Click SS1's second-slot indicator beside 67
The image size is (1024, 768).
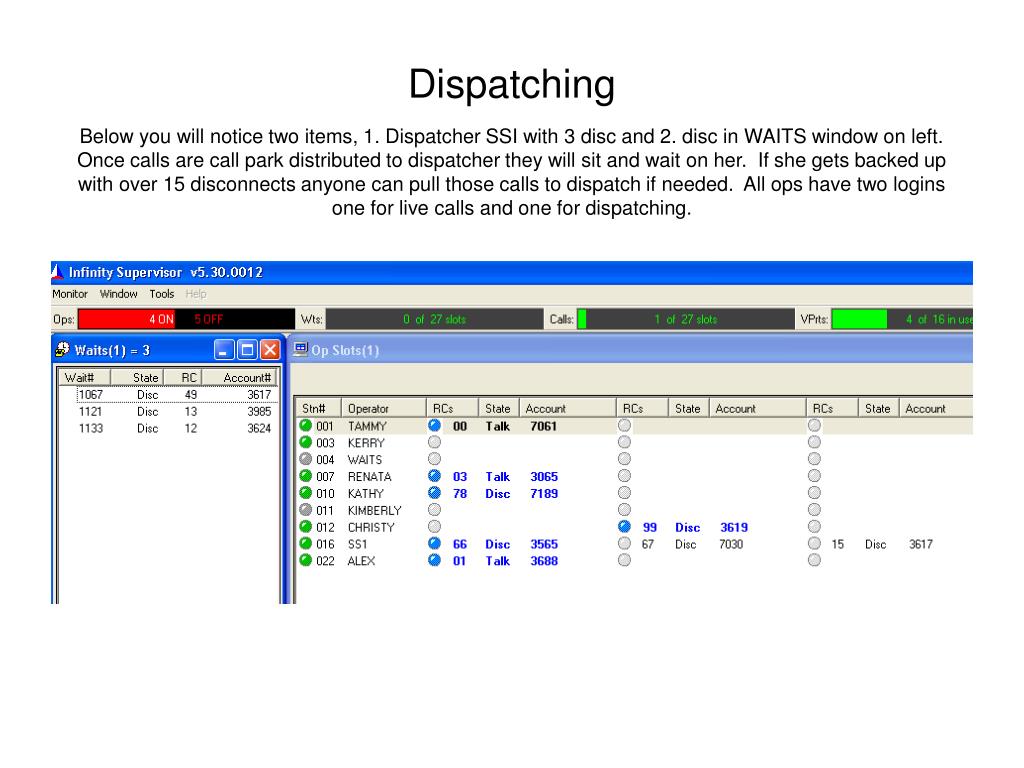(624, 543)
